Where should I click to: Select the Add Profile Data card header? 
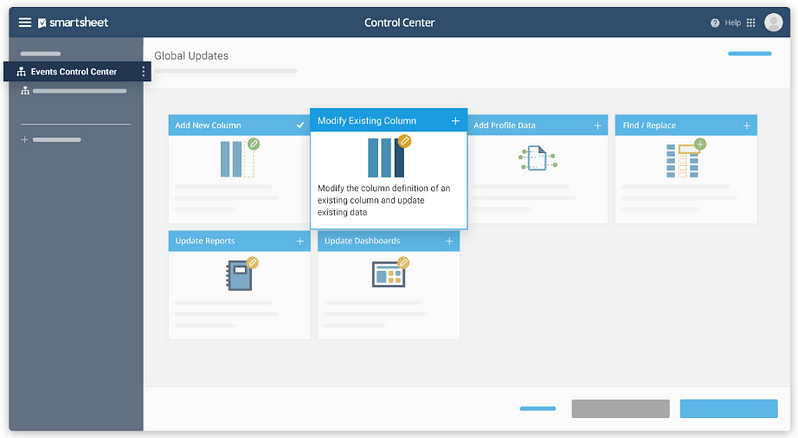pyautogui.click(x=538, y=125)
